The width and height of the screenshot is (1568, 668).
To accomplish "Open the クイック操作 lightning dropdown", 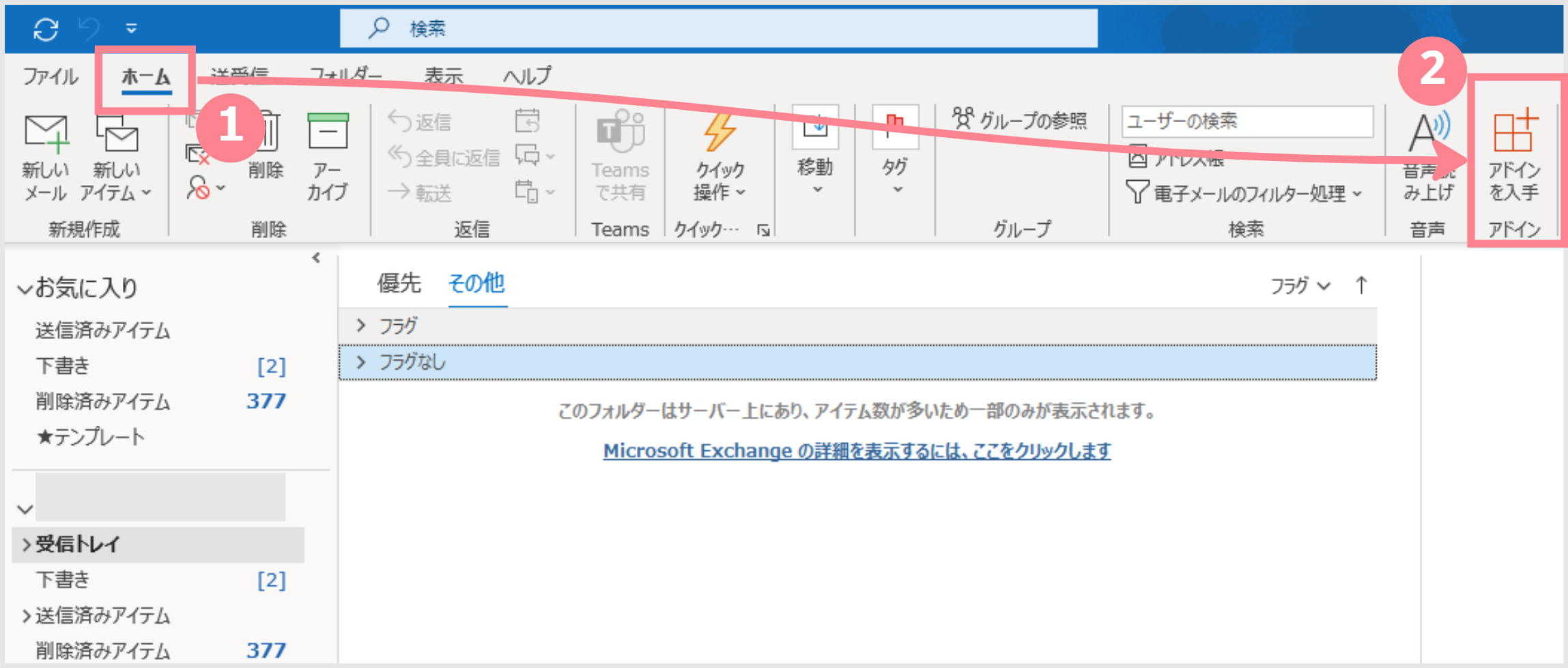I will click(719, 157).
